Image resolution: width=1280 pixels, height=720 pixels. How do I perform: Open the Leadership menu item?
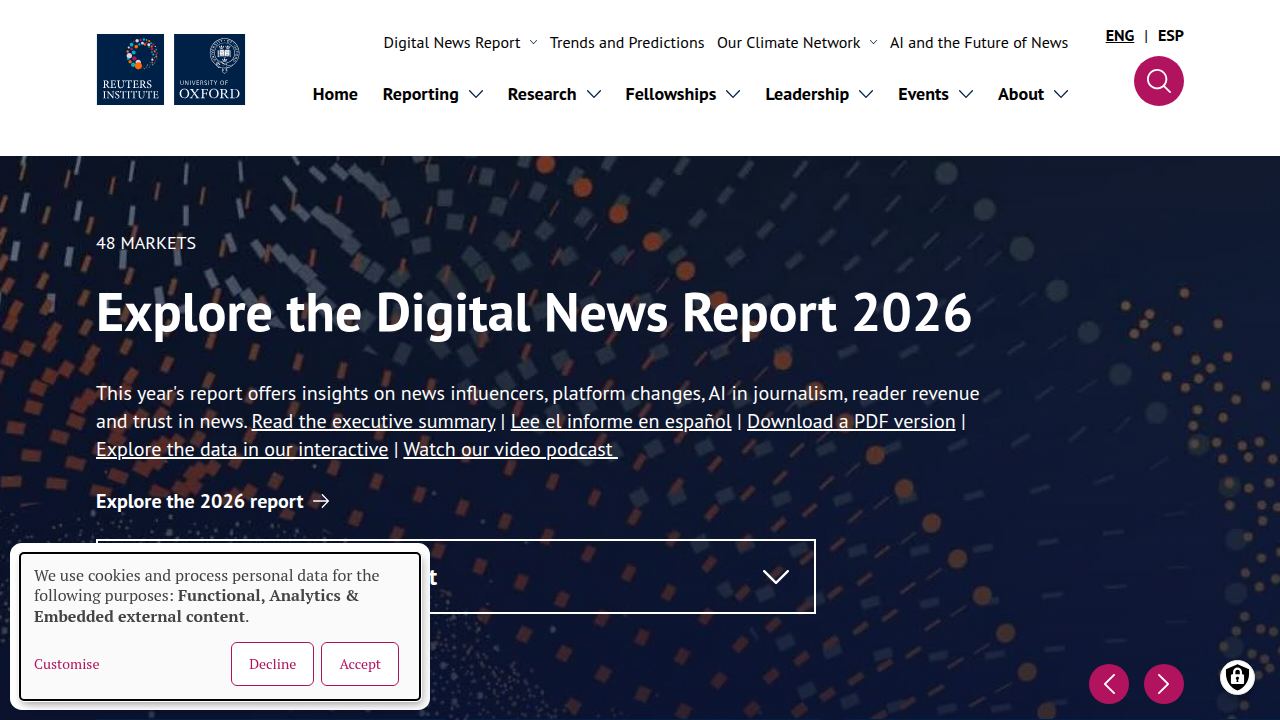pyautogui.click(x=807, y=94)
